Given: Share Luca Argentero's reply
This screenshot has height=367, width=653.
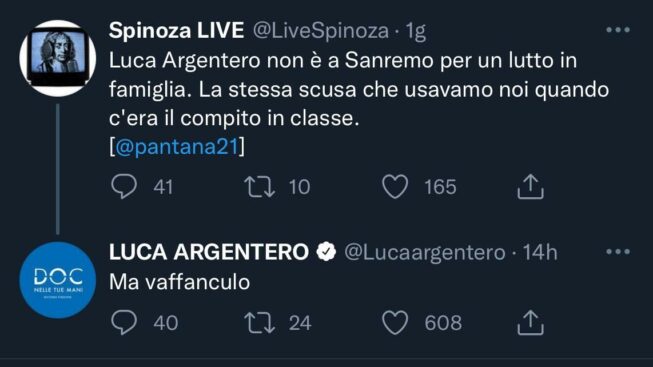Looking at the screenshot, I should 531,322.
